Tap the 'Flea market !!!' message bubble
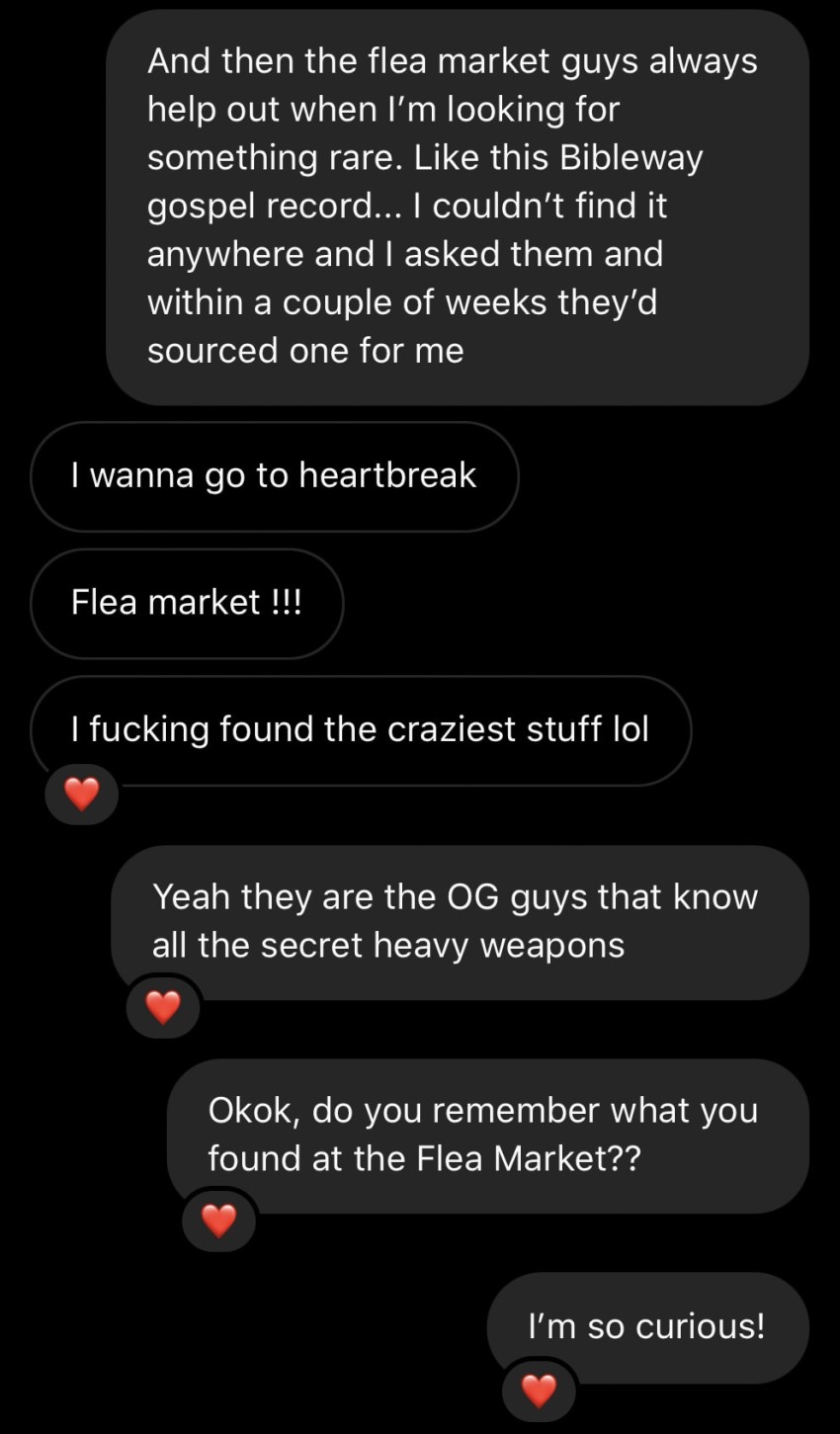The height and width of the screenshot is (1434, 840). click(x=187, y=603)
